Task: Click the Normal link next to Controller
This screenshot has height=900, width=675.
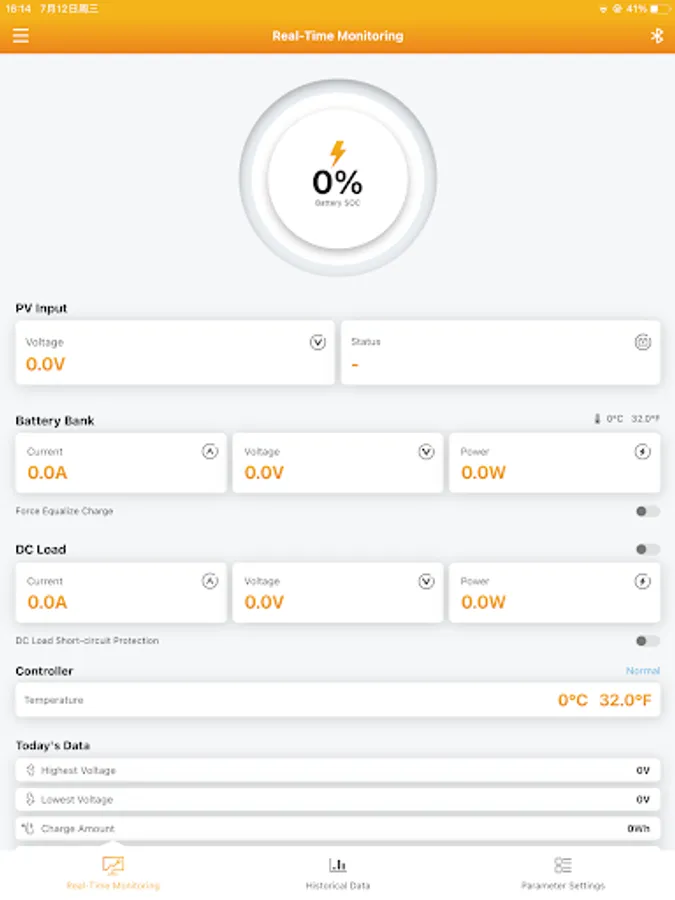Action: 643,670
